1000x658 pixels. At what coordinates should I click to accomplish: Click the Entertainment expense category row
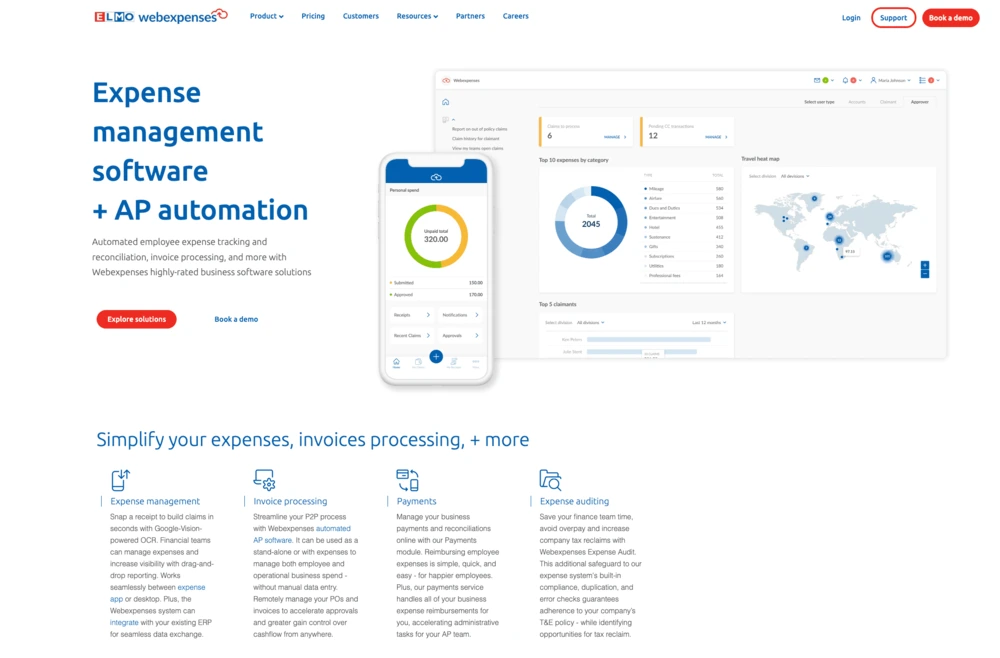684,217
